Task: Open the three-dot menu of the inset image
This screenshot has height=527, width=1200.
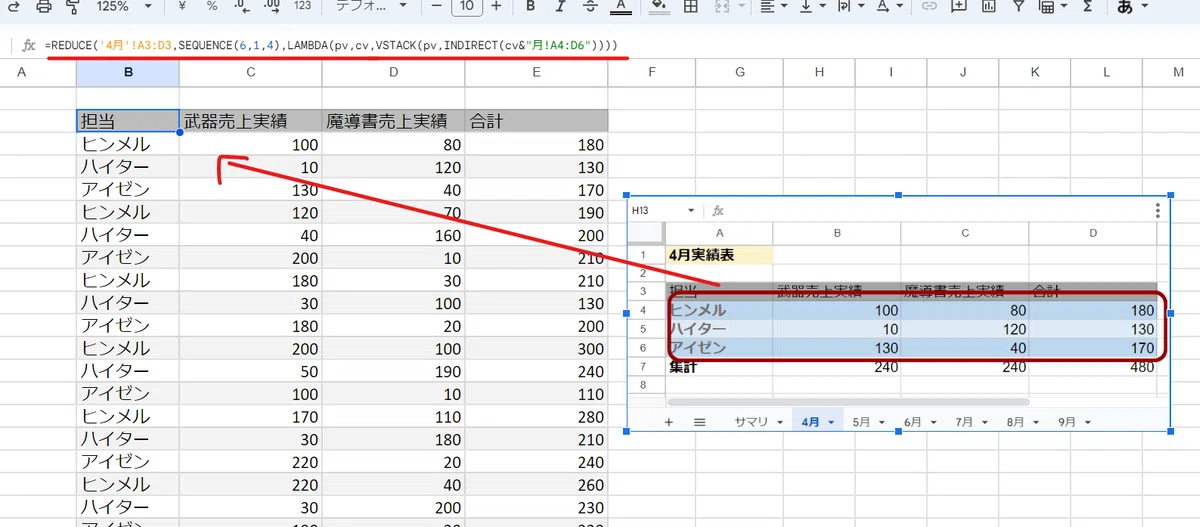Action: tap(1157, 210)
